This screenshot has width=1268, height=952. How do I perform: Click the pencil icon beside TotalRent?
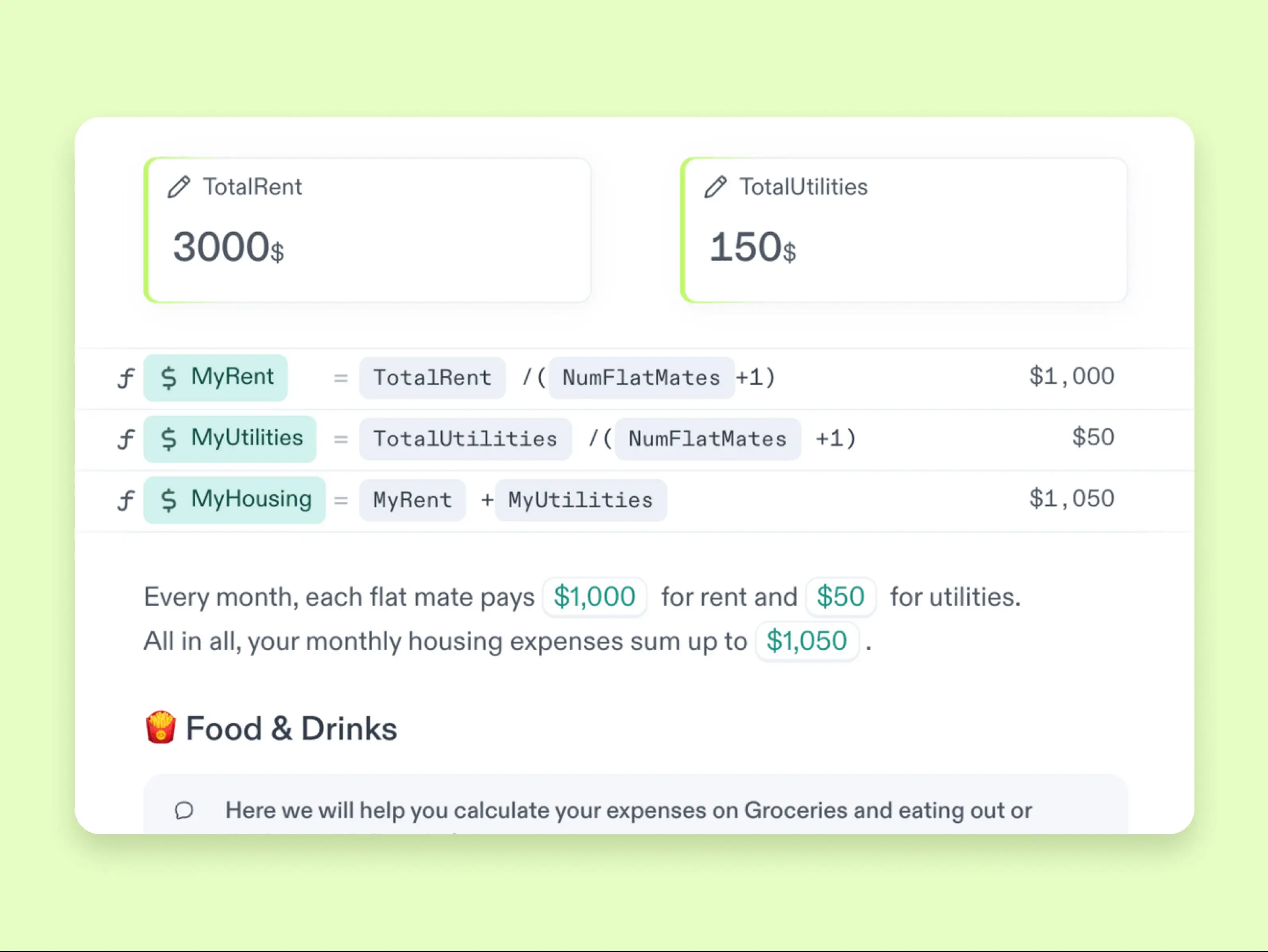[x=179, y=187]
